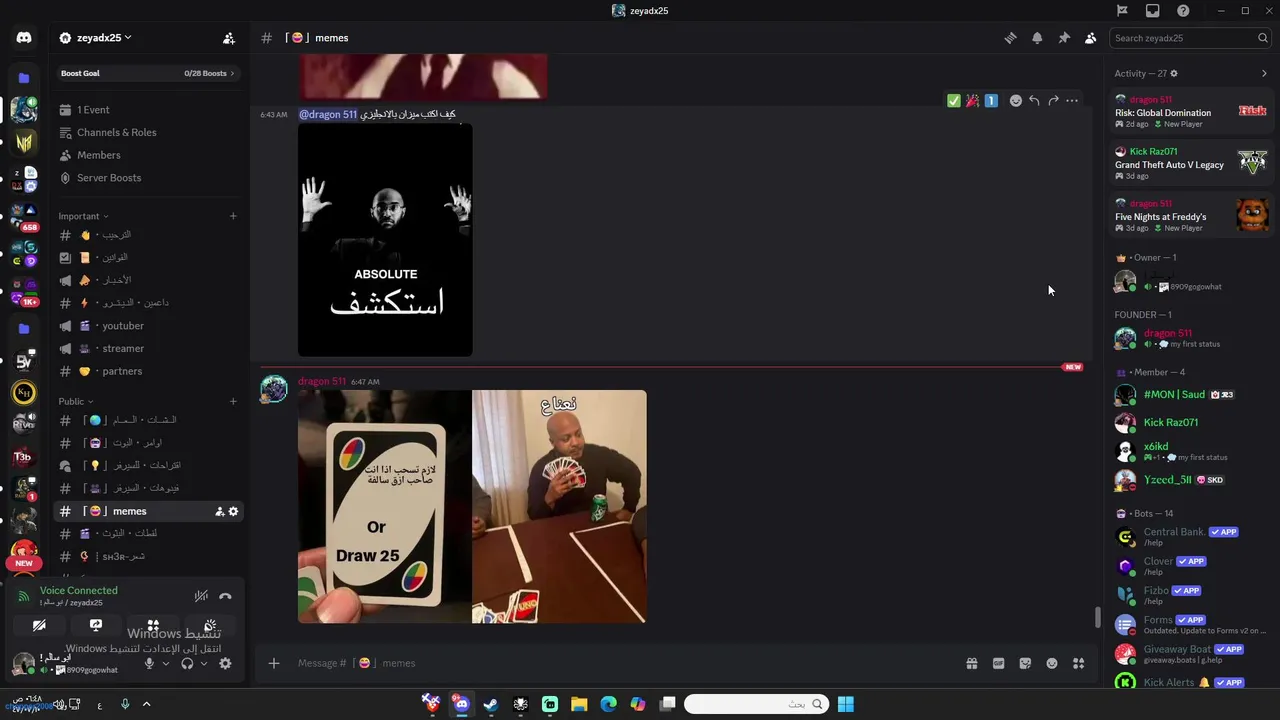This screenshot has height=720, width=1280.
Task: Open Channels & Roles
Action: point(148,132)
